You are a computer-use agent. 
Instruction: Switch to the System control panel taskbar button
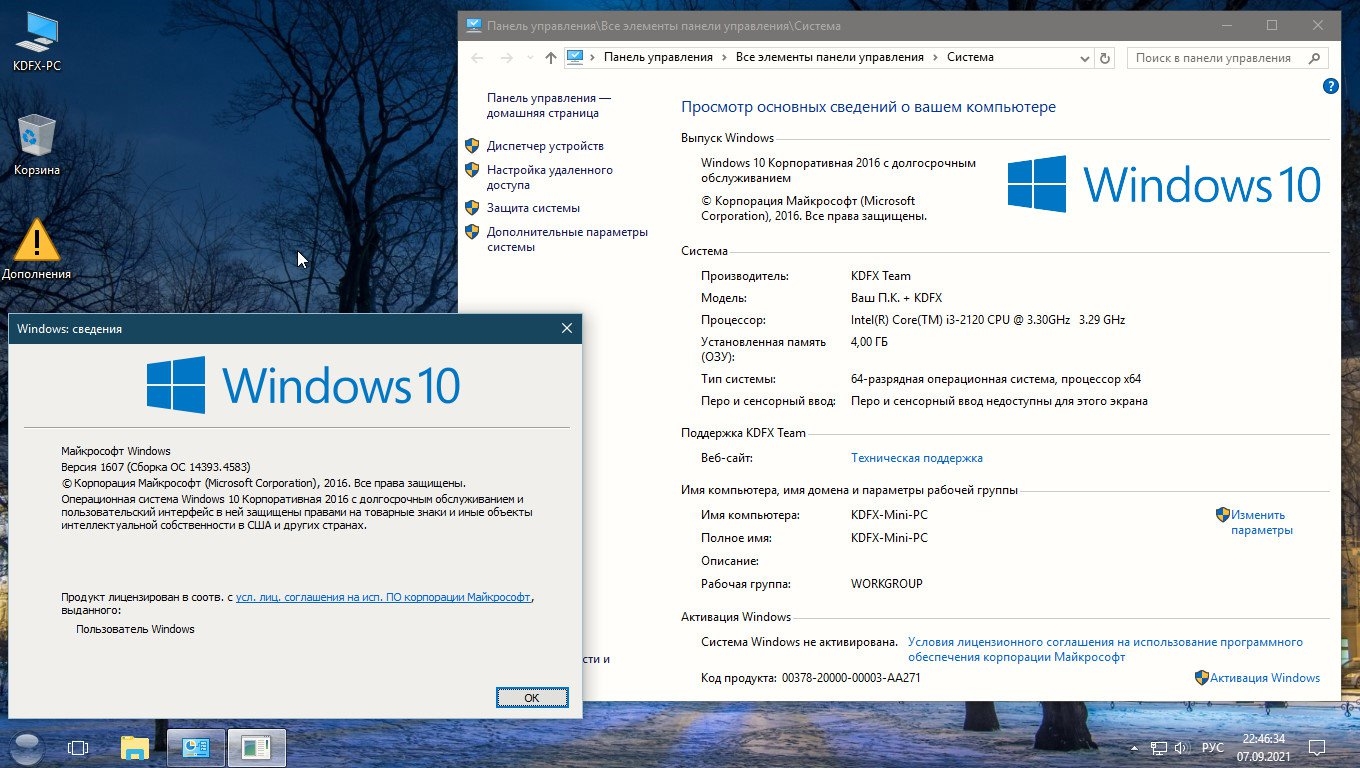click(196, 747)
